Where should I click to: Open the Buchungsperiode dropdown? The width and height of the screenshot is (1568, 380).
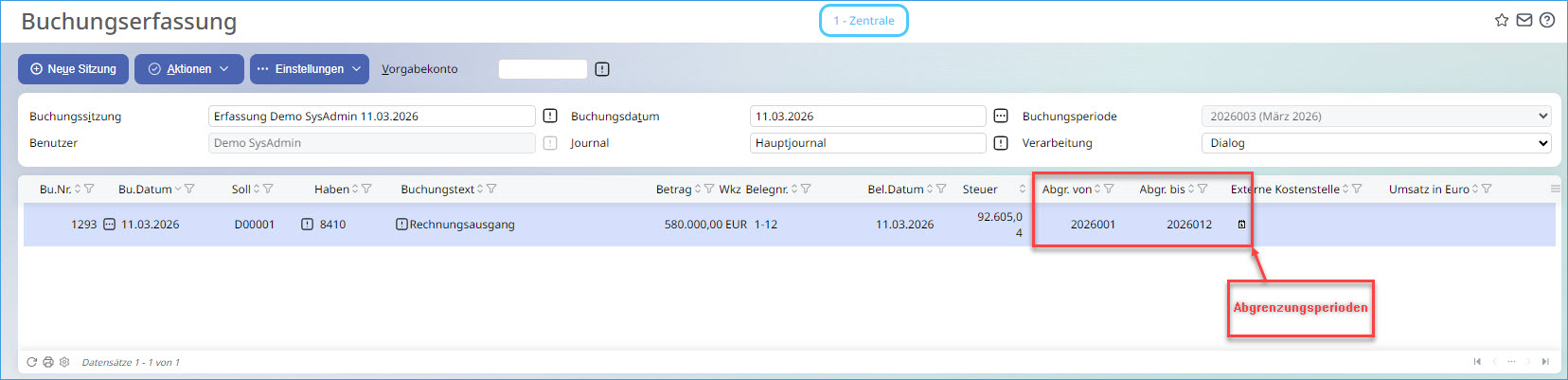coord(1376,116)
